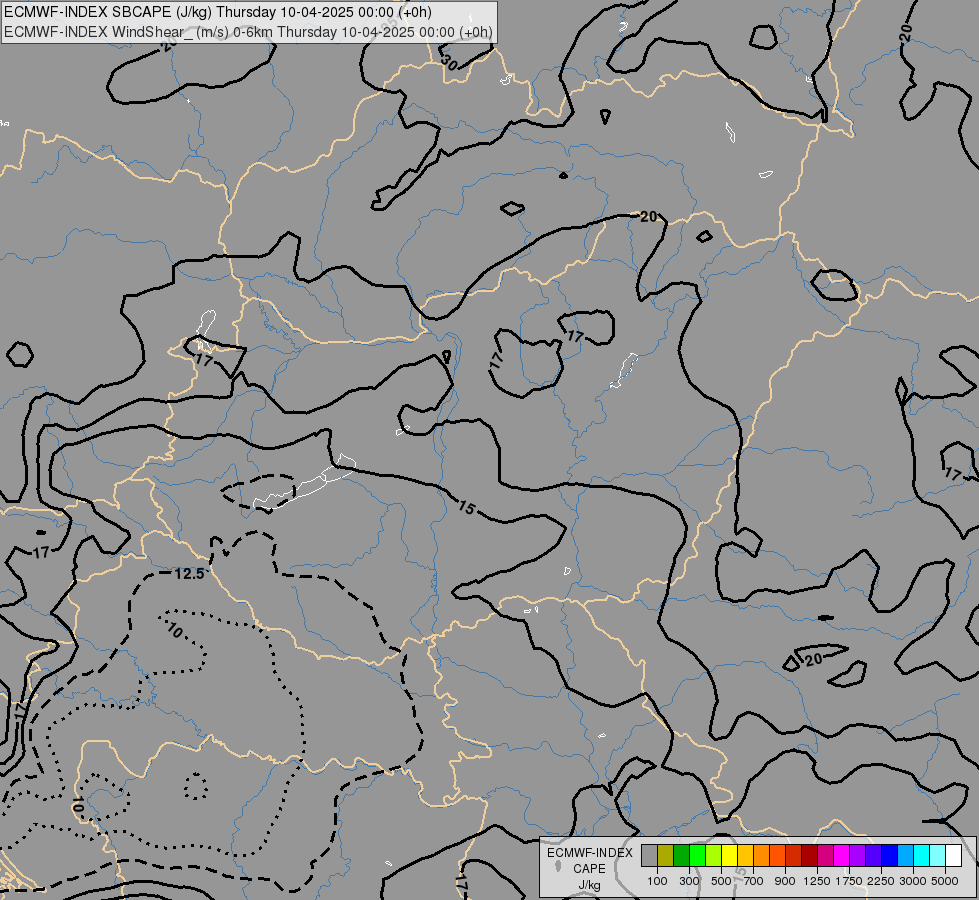979x900 pixels.
Task: Pick the dark green legend swatch
Action: tap(681, 856)
